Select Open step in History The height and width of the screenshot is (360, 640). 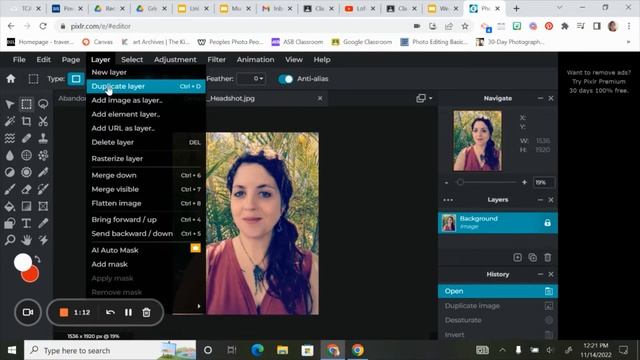click(x=498, y=291)
